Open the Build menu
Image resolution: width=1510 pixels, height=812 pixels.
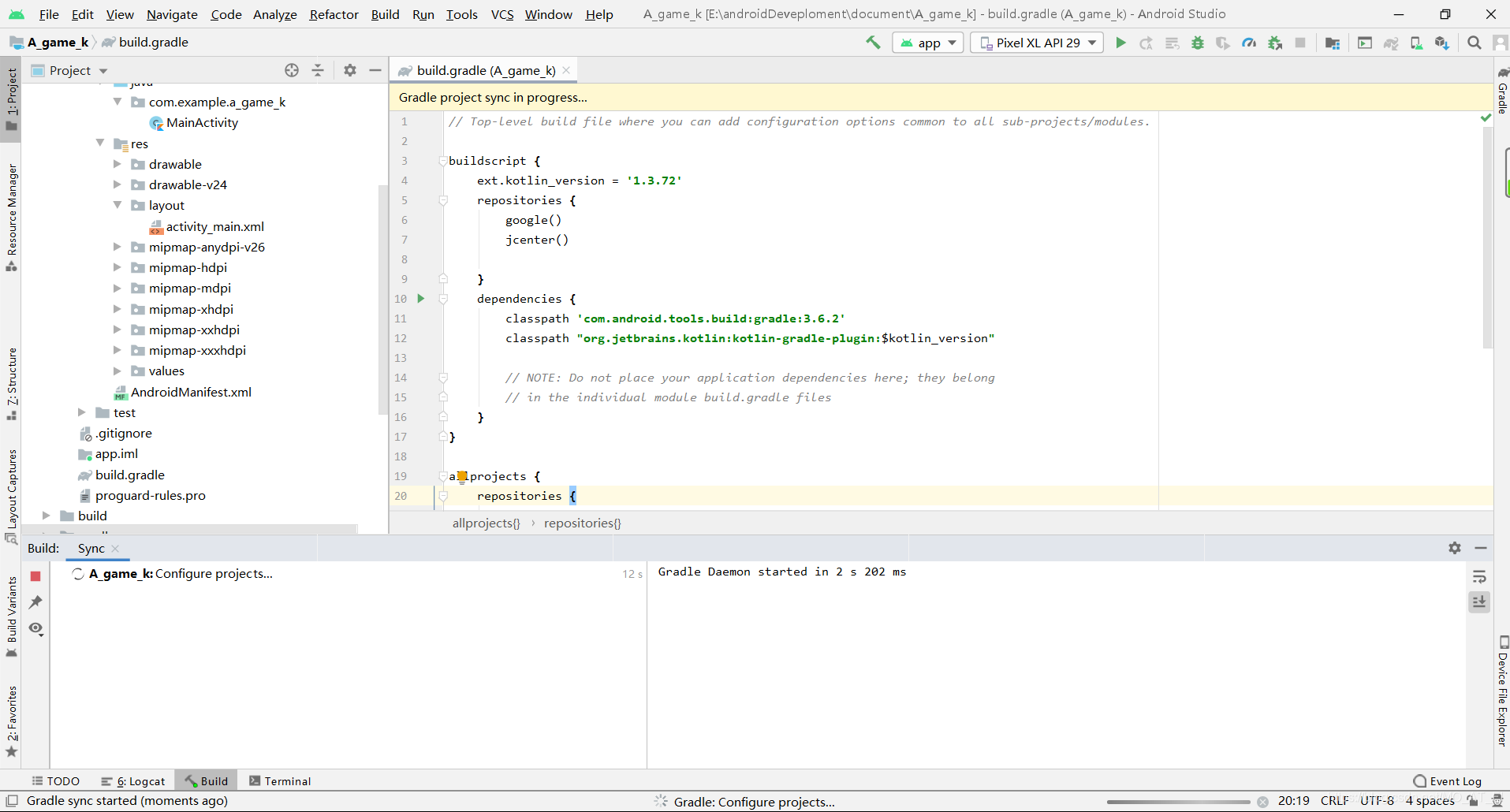pos(385,14)
